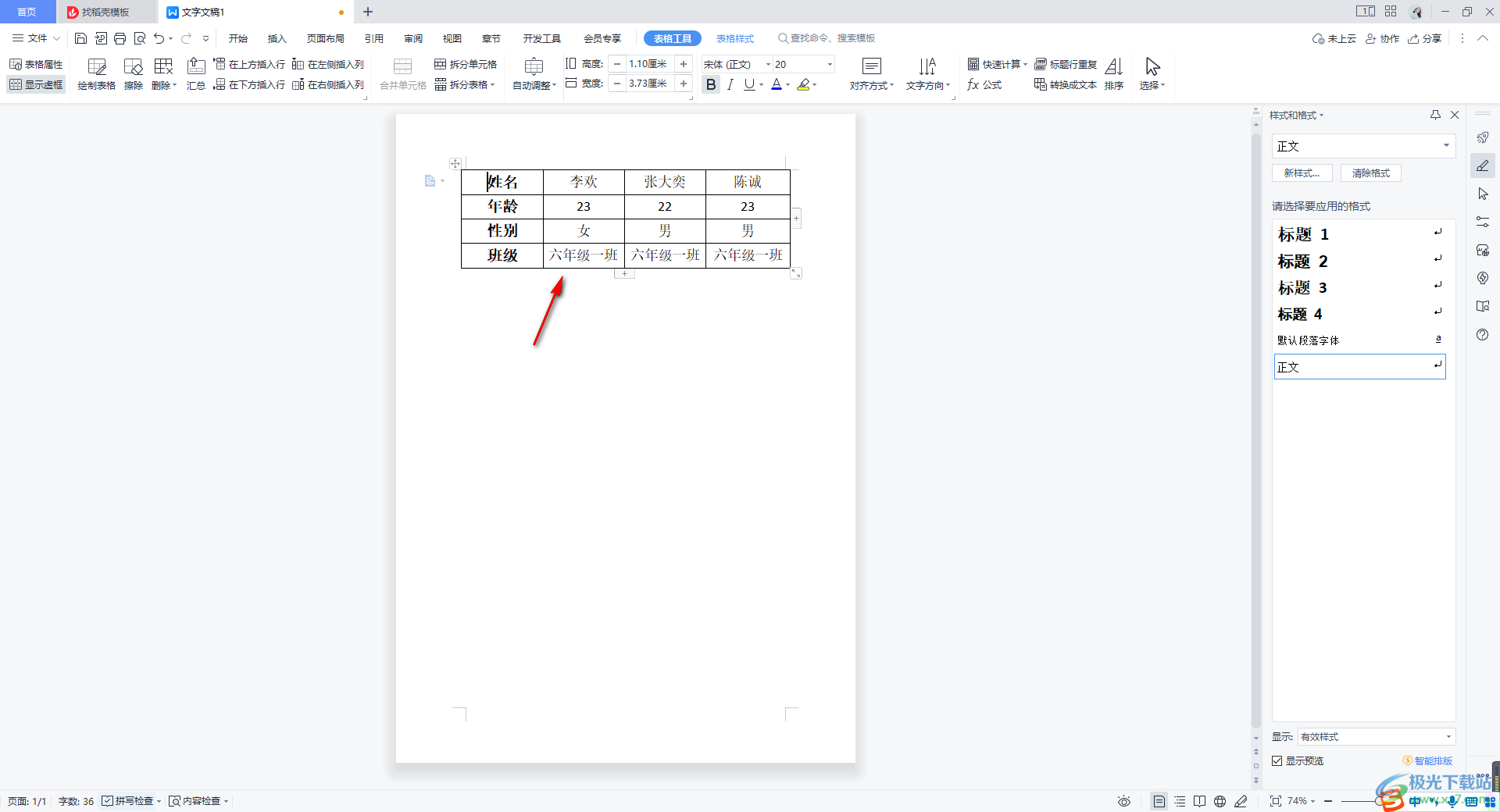This screenshot has width=1500, height=812.
Task: Click the Save document icon
Action: coord(80,38)
